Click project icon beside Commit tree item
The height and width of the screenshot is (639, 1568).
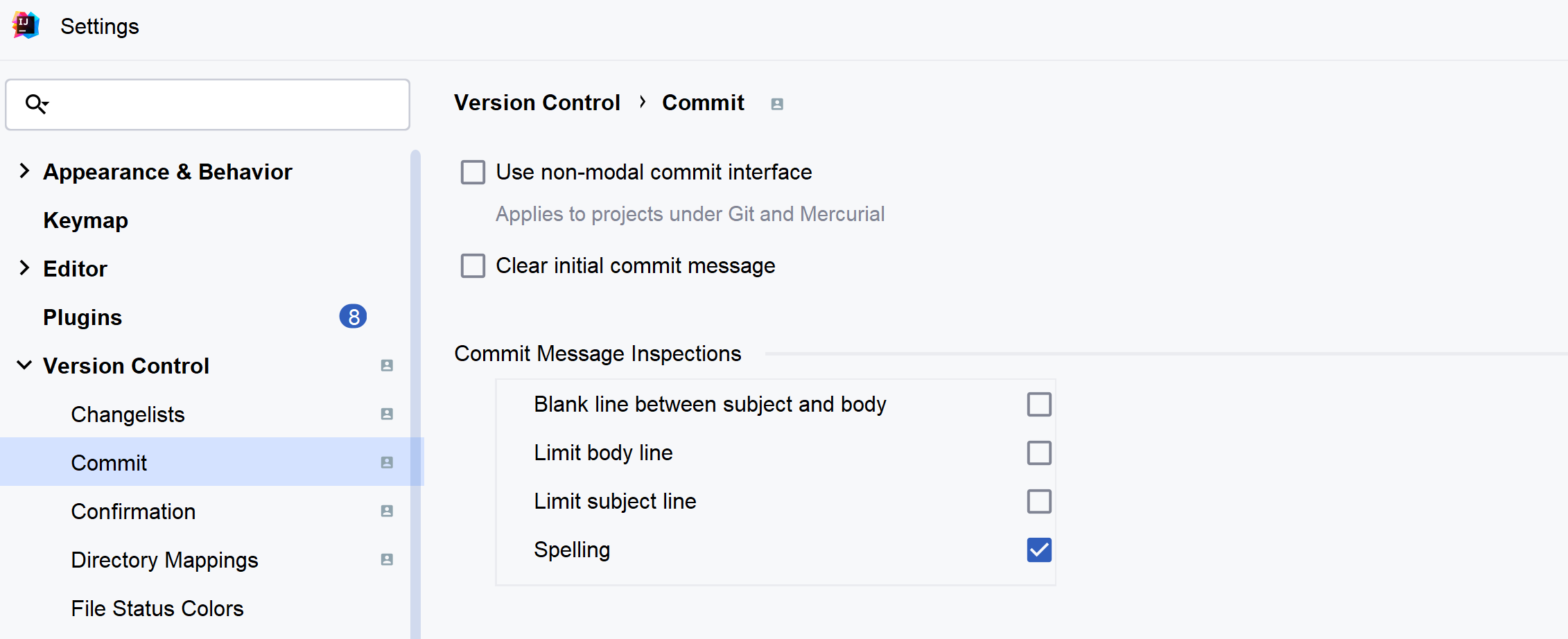pyautogui.click(x=387, y=462)
